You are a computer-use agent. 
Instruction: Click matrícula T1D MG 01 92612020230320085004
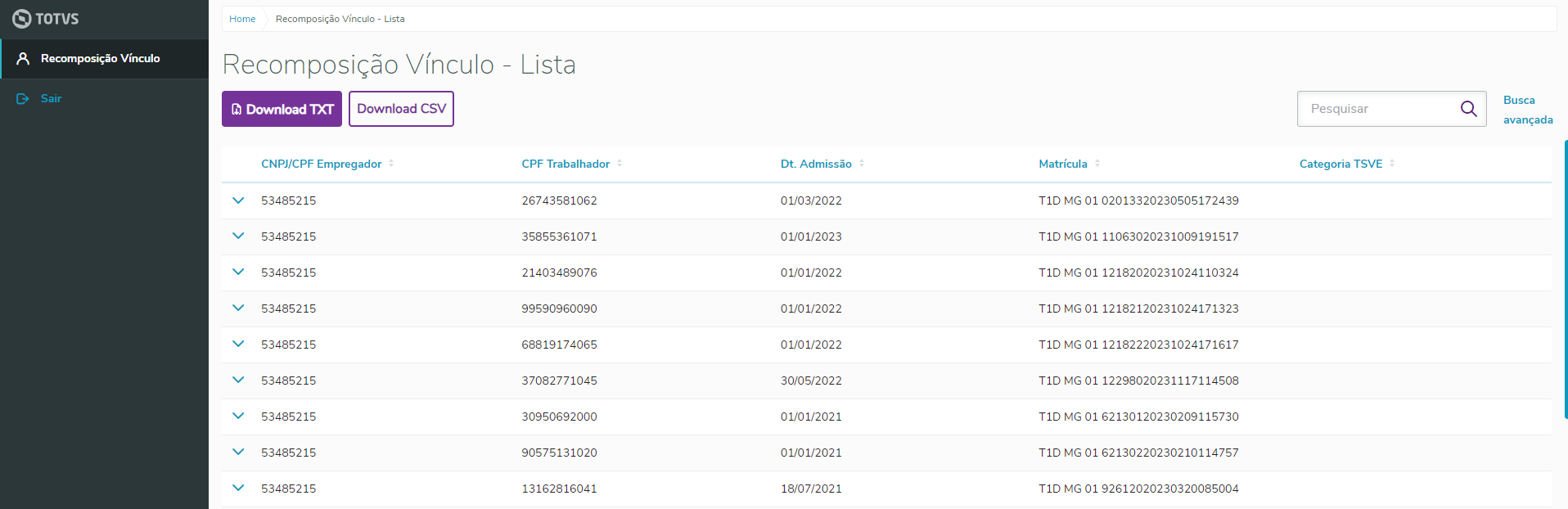(1138, 489)
